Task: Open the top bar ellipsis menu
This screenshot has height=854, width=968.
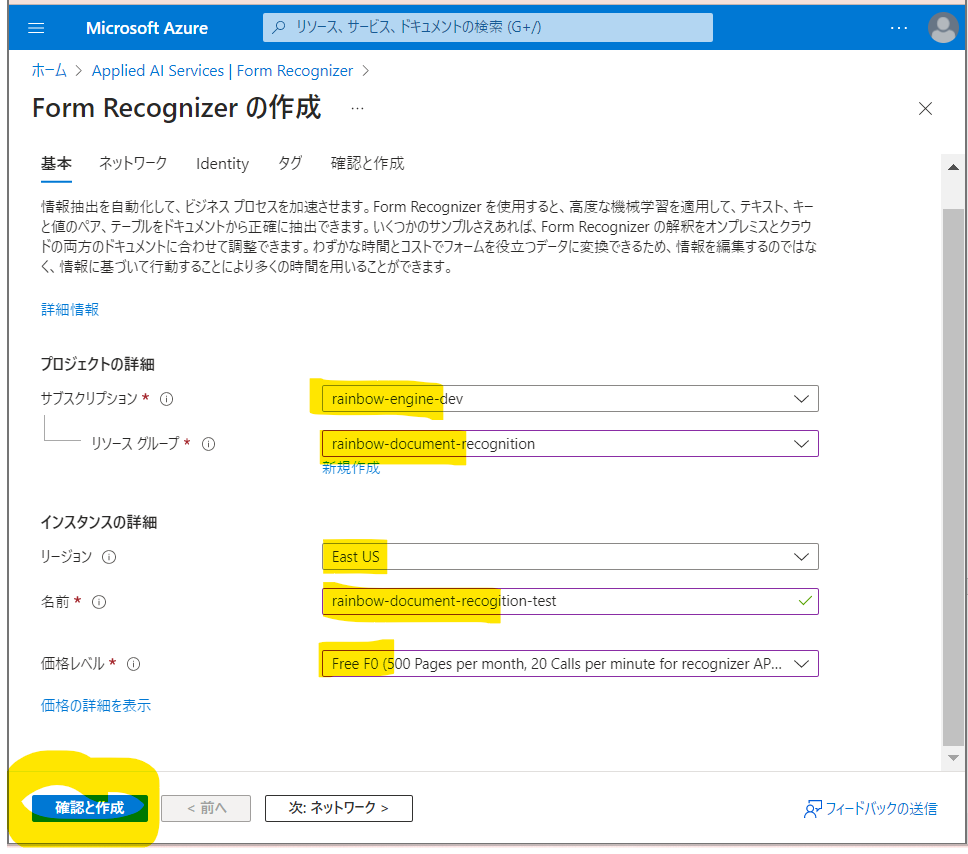Action: pos(899,28)
